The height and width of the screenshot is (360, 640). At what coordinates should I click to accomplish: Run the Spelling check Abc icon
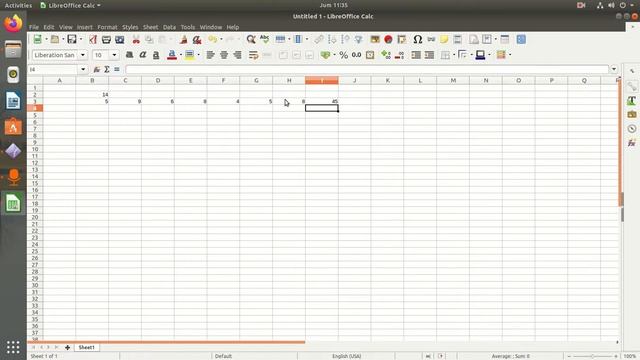point(264,39)
